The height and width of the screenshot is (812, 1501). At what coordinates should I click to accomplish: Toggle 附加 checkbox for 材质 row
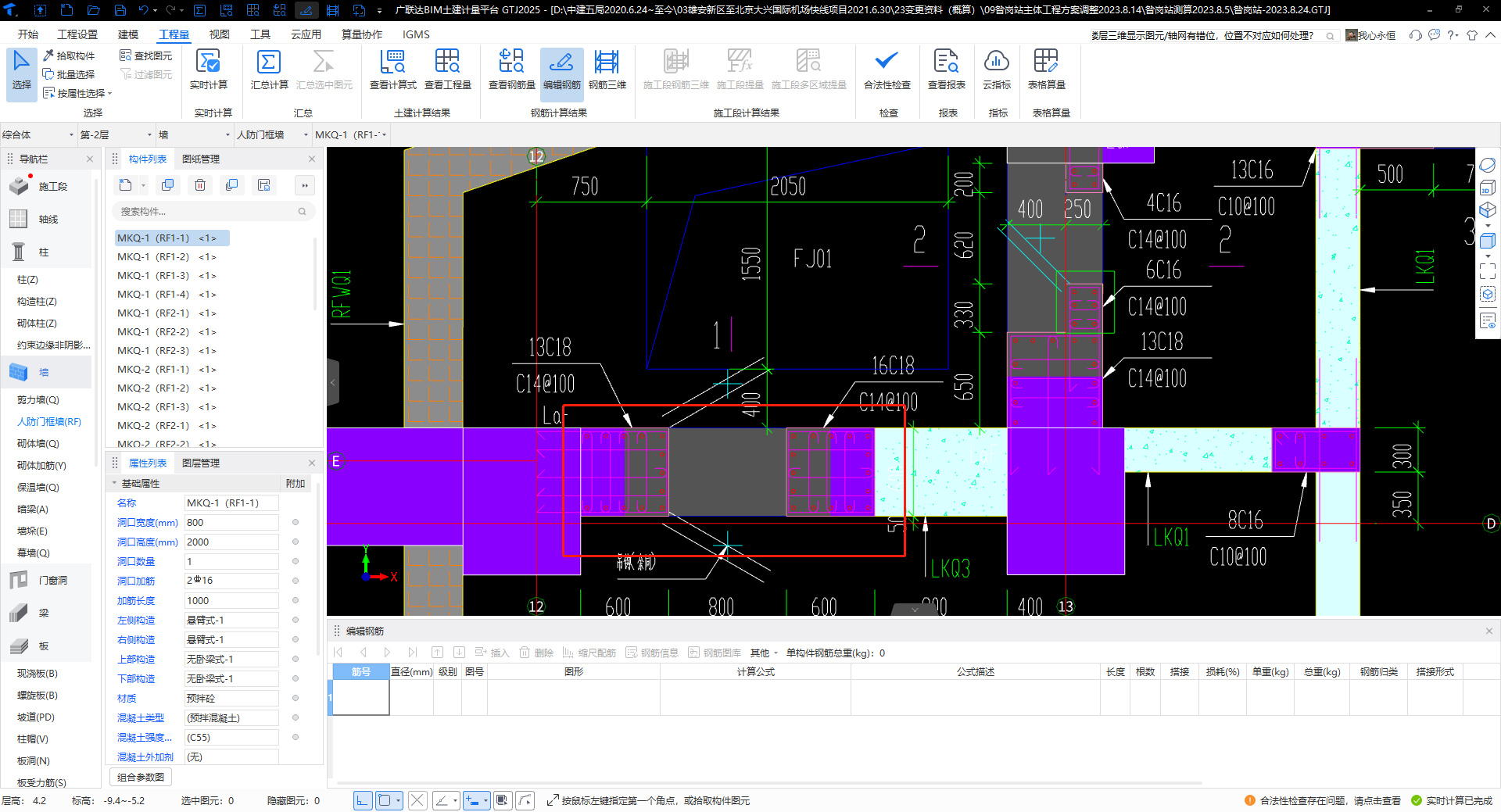pos(296,698)
